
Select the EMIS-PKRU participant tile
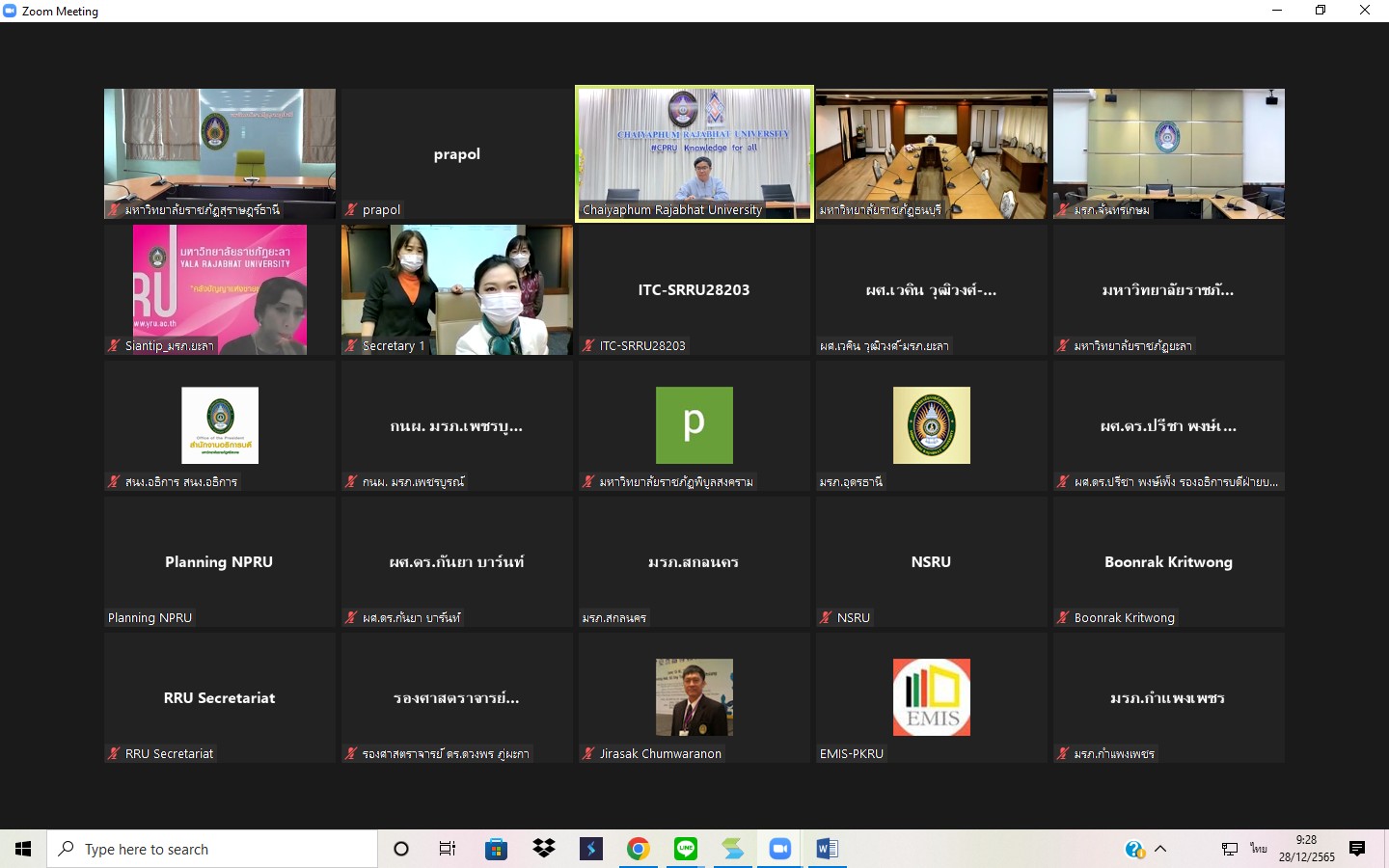(x=932, y=697)
